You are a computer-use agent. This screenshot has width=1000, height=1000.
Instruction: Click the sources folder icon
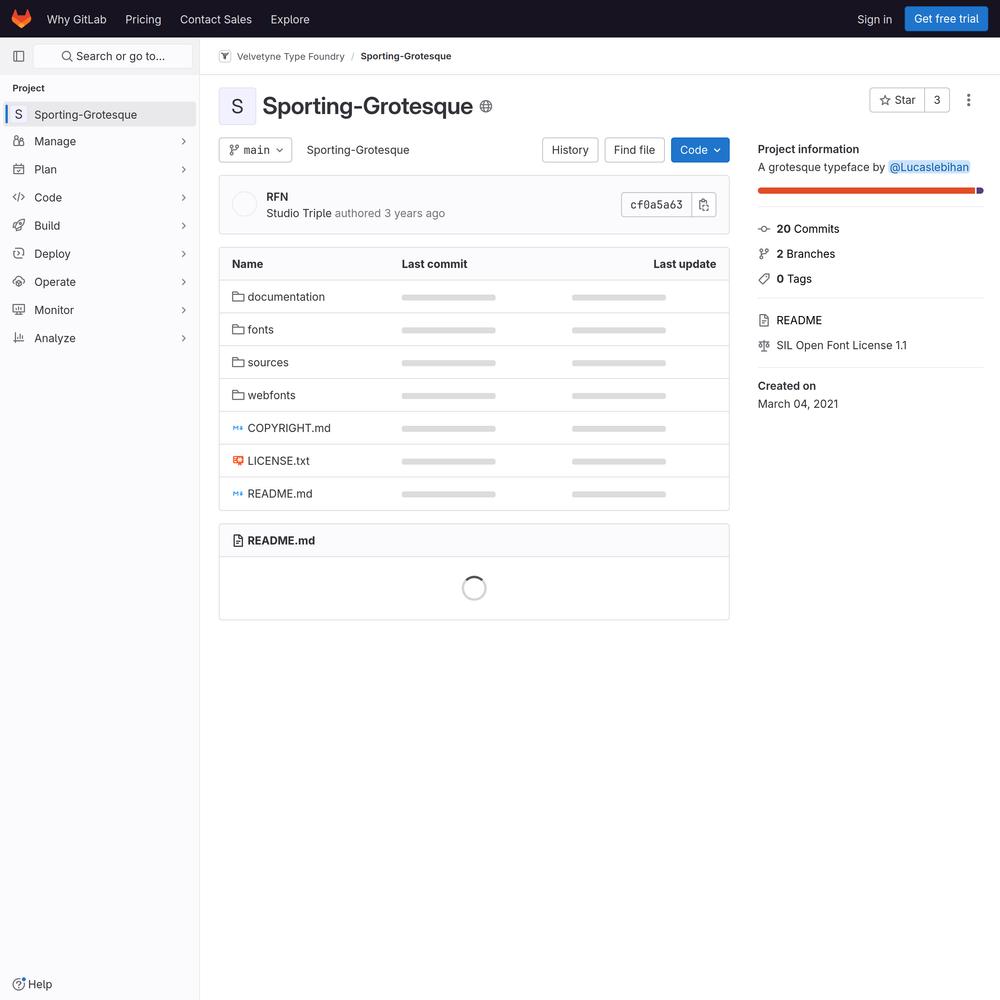238,362
